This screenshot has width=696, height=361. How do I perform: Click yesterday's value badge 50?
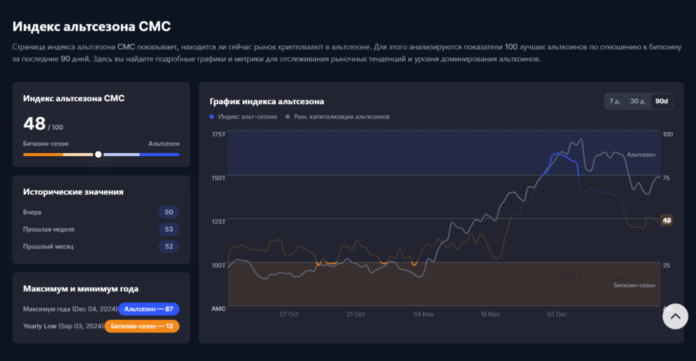coord(169,212)
